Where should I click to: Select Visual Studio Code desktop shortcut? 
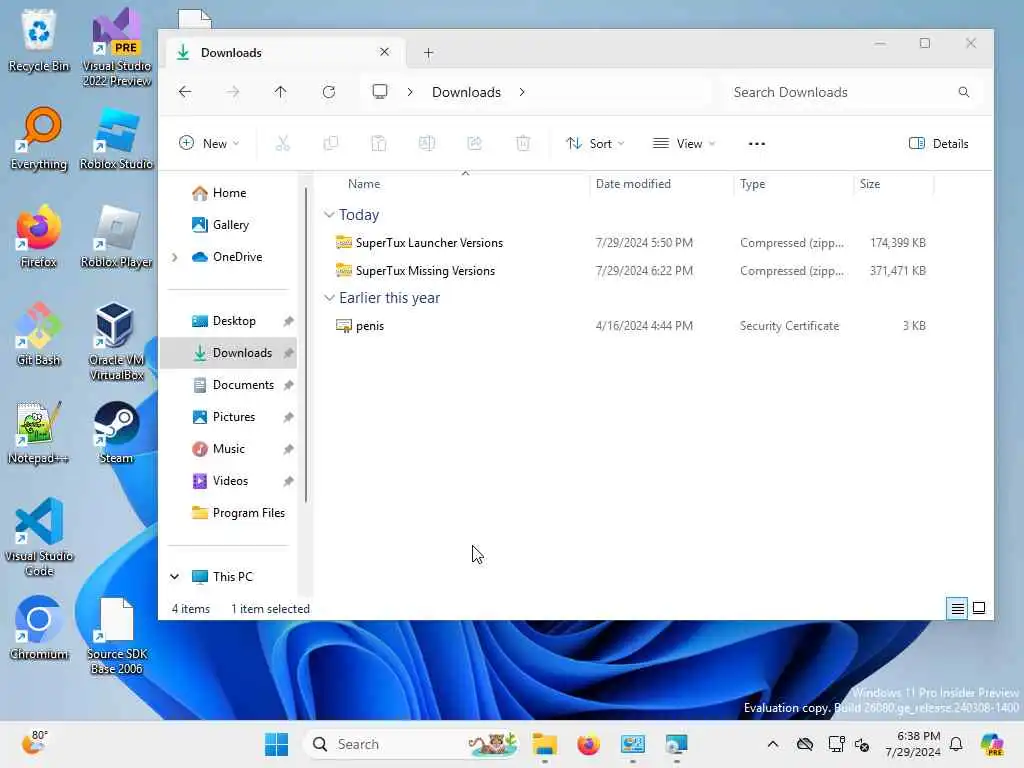click(39, 537)
